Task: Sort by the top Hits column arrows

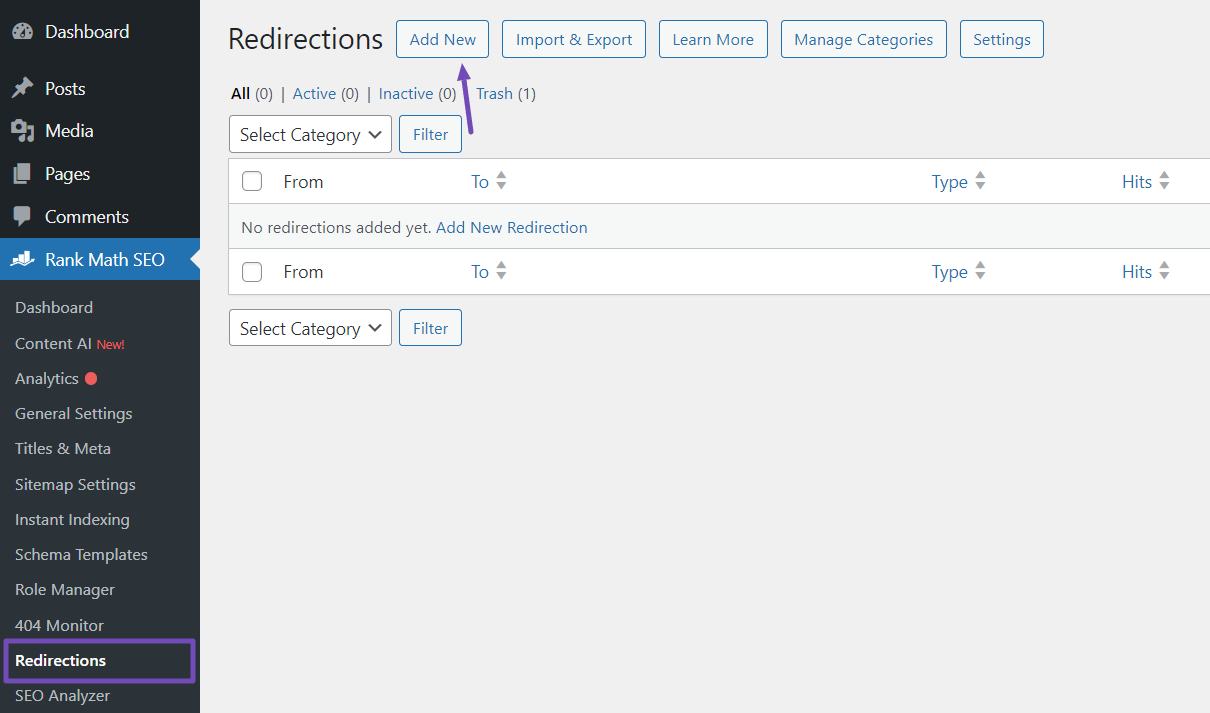Action: tap(1164, 181)
